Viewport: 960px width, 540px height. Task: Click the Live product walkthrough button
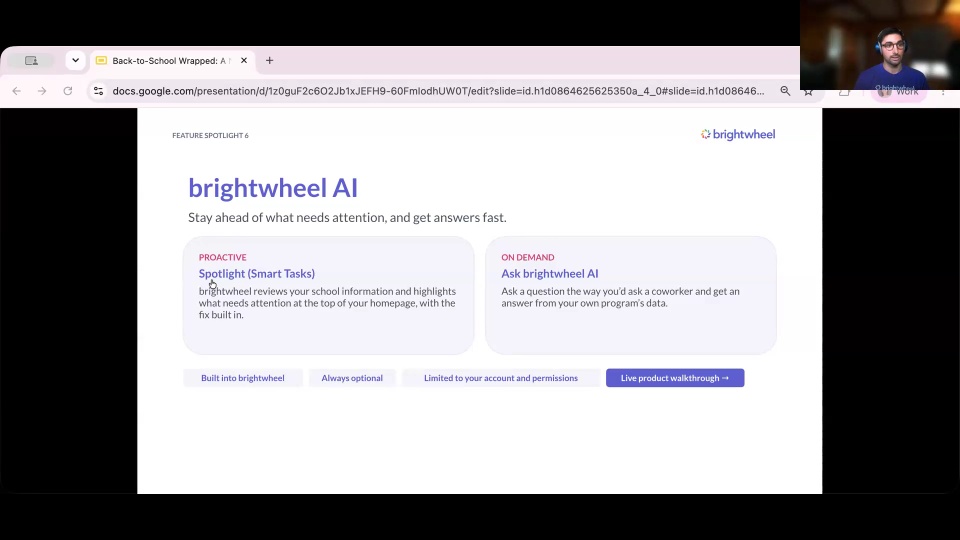[x=675, y=378]
